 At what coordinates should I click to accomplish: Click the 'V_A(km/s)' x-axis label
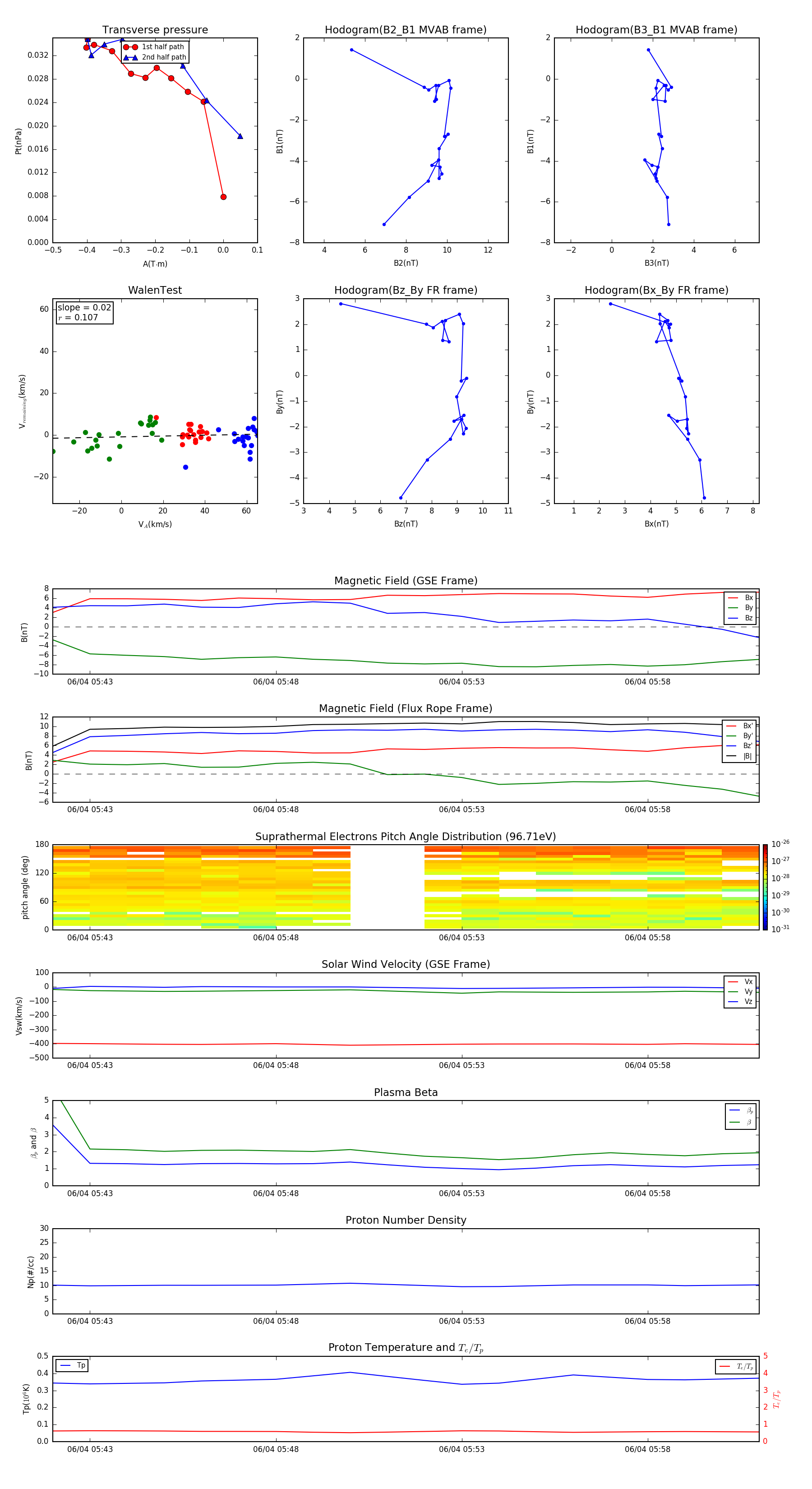[155, 525]
